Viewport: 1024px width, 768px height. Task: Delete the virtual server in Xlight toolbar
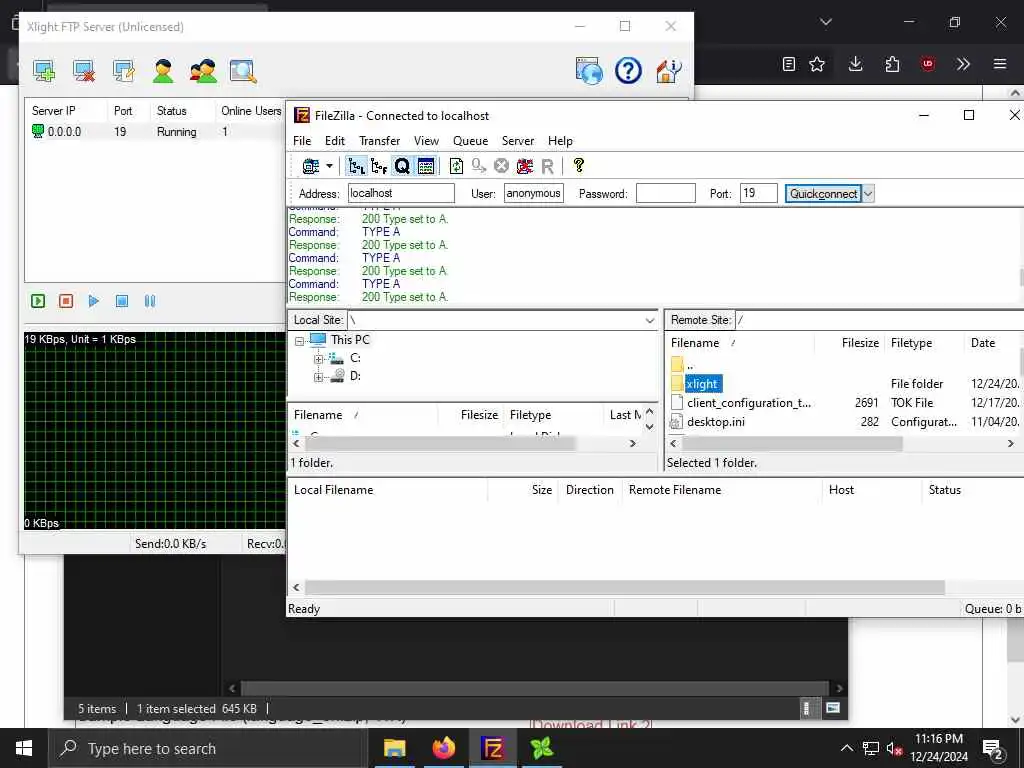pyautogui.click(x=84, y=71)
